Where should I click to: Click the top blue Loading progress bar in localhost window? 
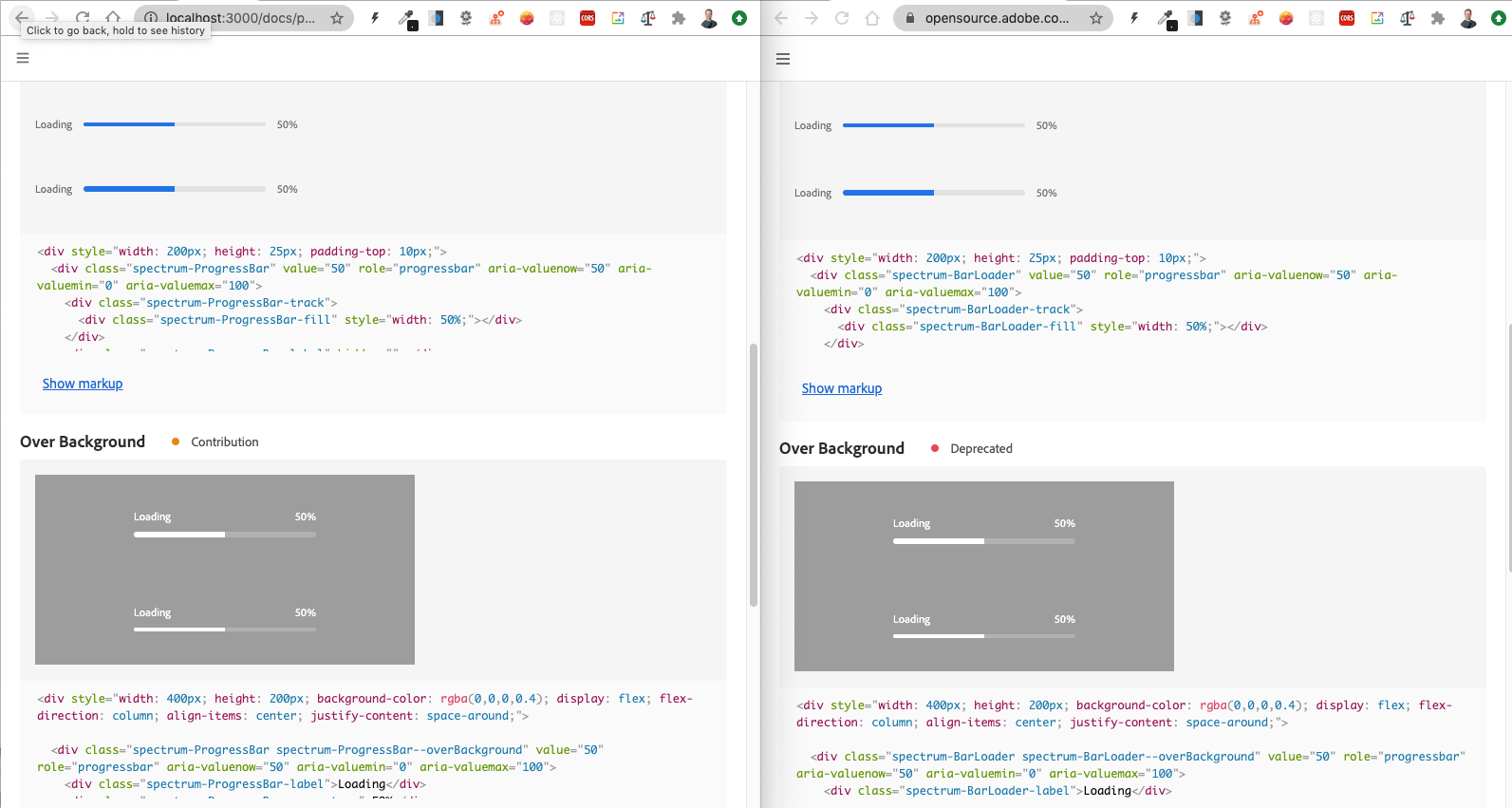pos(175,124)
